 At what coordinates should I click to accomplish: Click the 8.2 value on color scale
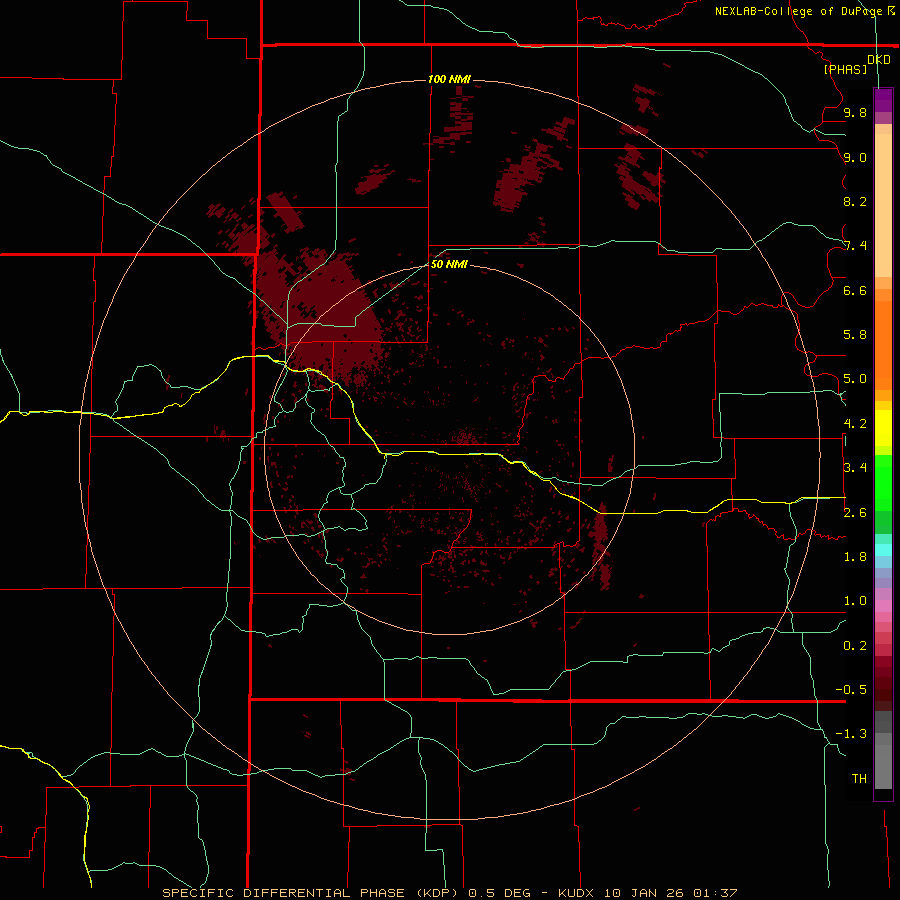coord(855,201)
